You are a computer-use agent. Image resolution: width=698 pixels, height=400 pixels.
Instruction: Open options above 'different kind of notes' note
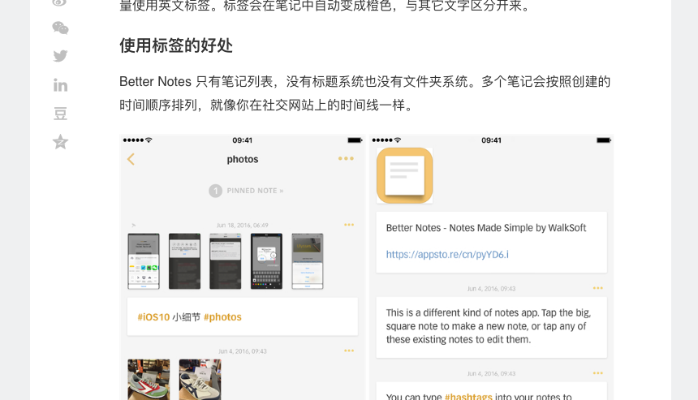(x=598, y=288)
